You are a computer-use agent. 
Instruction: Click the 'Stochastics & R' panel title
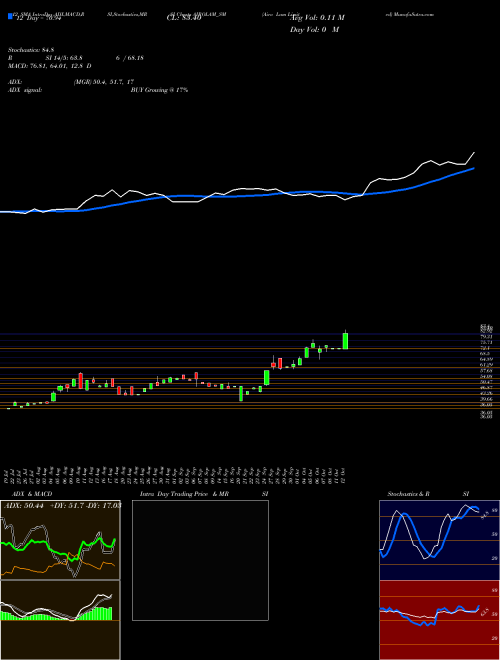[408, 494]
